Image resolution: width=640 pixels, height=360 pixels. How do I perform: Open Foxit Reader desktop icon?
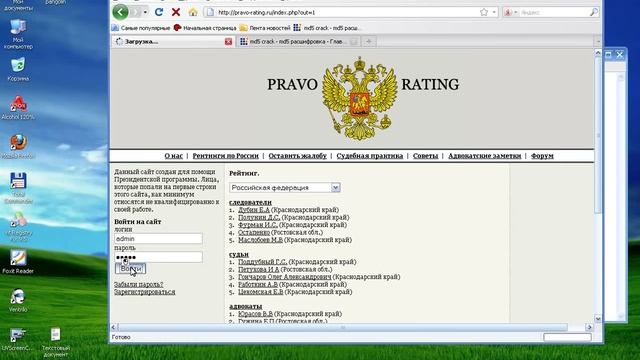(18, 262)
